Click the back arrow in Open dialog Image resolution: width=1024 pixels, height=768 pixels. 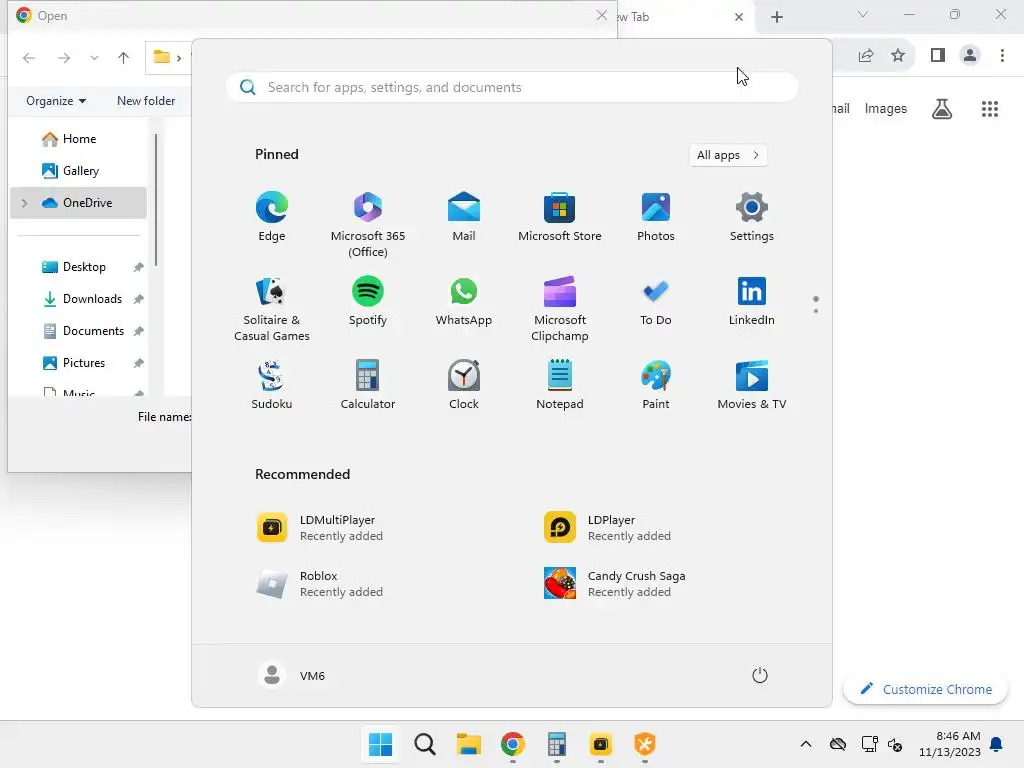click(x=29, y=57)
